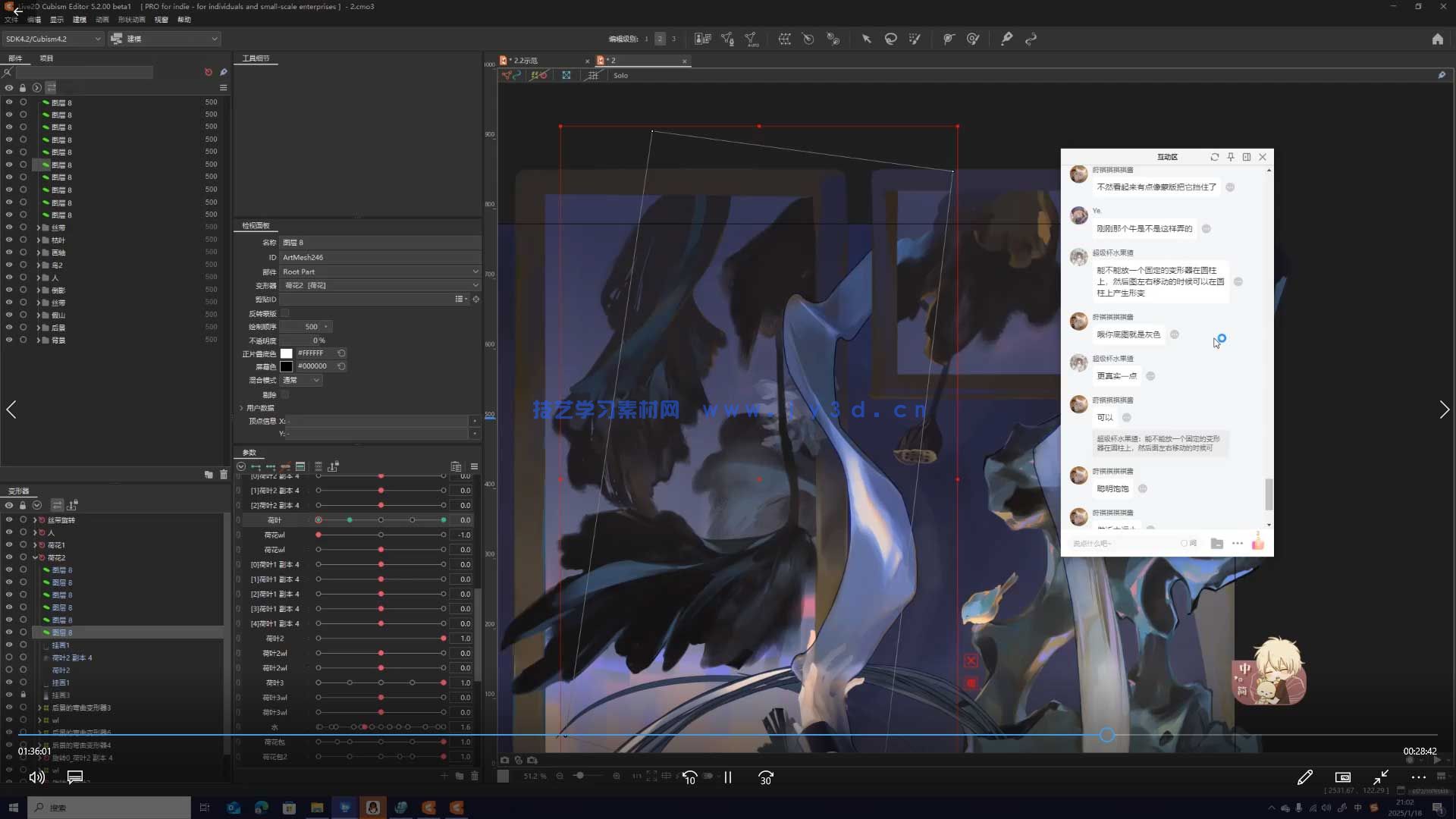Select the lasso selection tool
Image resolution: width=1456 pixels, height=819 pixels.
pos(890,39)
